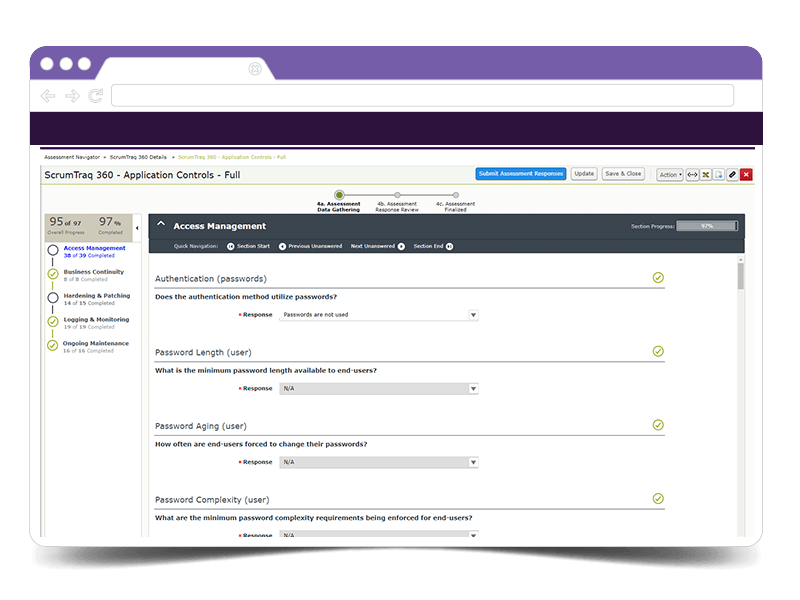
Task: Open Assessment Navigator breadcrumb
Action: pyautogui.click(x=72, y=157)
